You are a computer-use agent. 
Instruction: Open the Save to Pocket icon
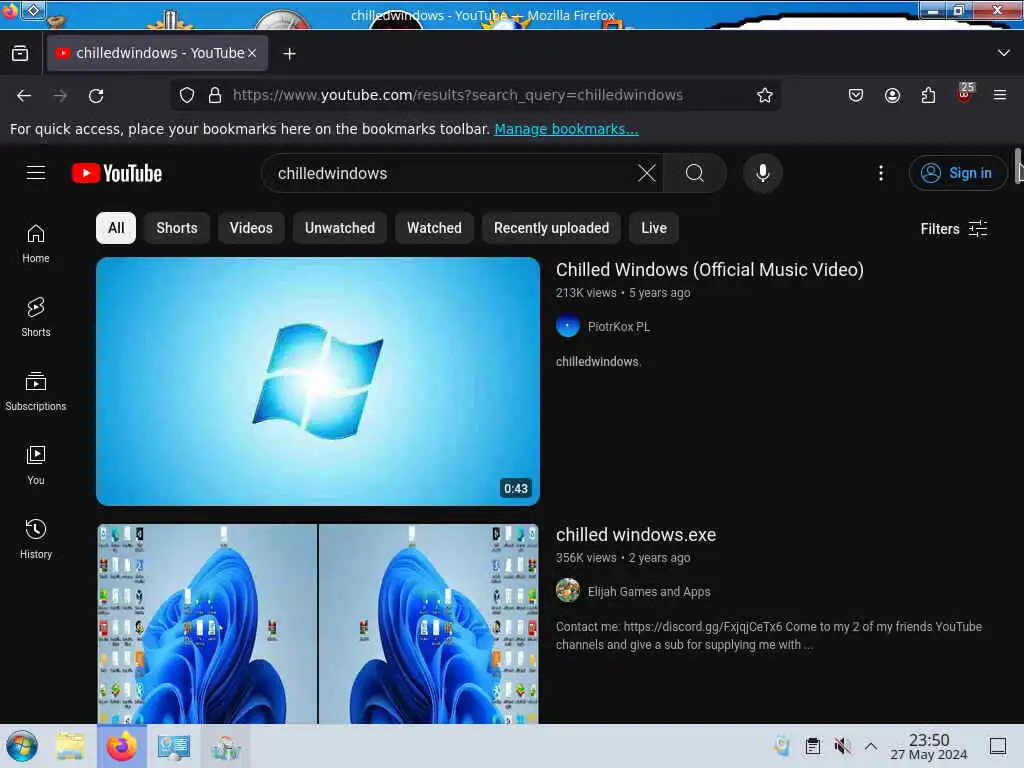tap(856, 95)
